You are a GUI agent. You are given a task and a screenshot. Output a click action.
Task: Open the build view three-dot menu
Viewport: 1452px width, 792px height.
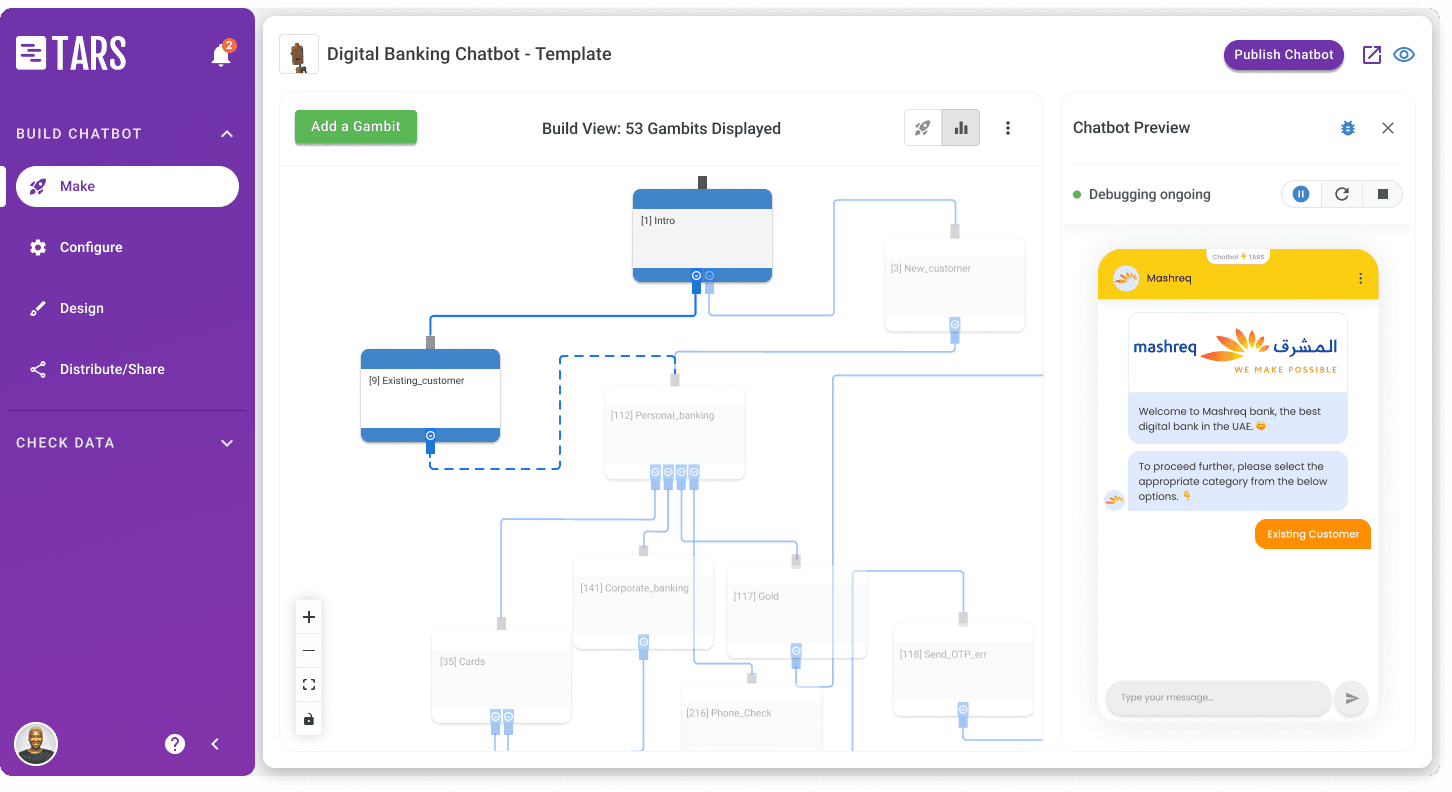[1008, 128]
